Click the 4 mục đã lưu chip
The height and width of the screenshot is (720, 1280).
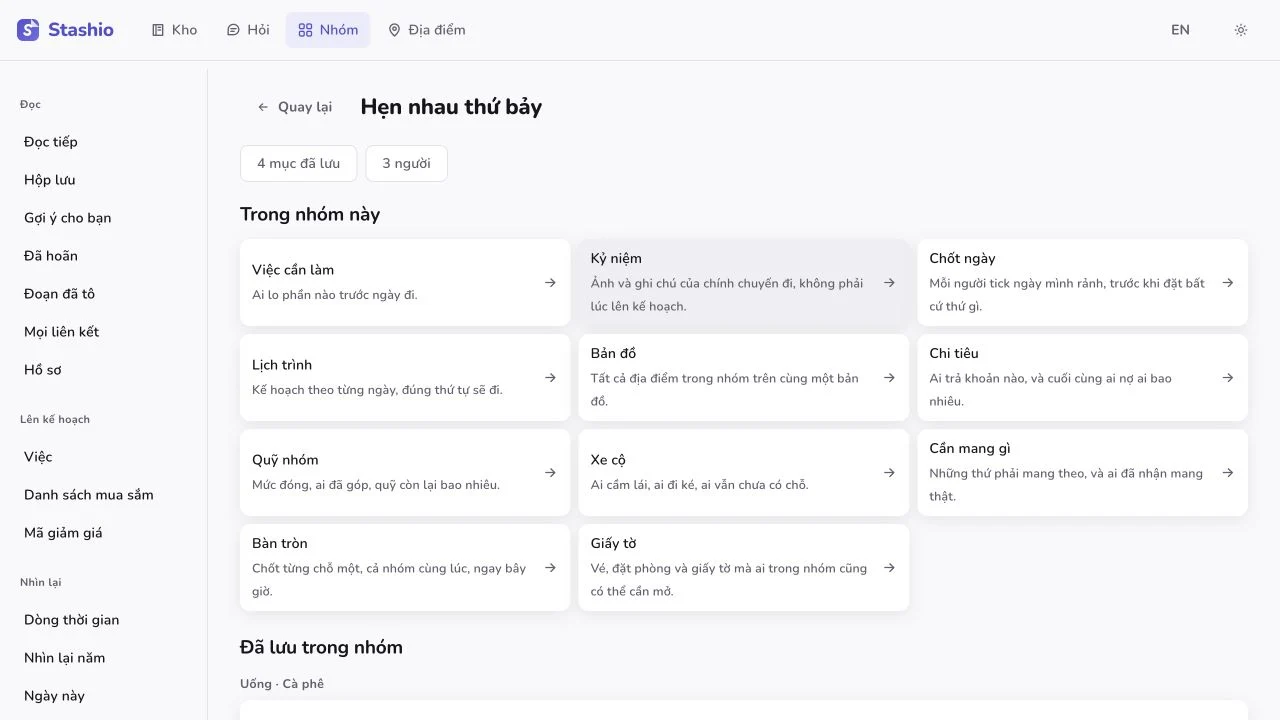[298, 163]
